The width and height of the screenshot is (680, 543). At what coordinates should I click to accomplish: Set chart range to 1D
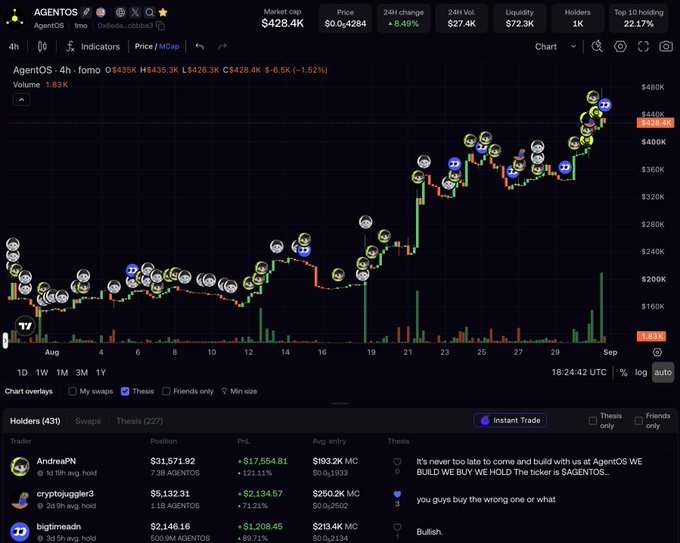pyautogui.click(x=22, y=373)
